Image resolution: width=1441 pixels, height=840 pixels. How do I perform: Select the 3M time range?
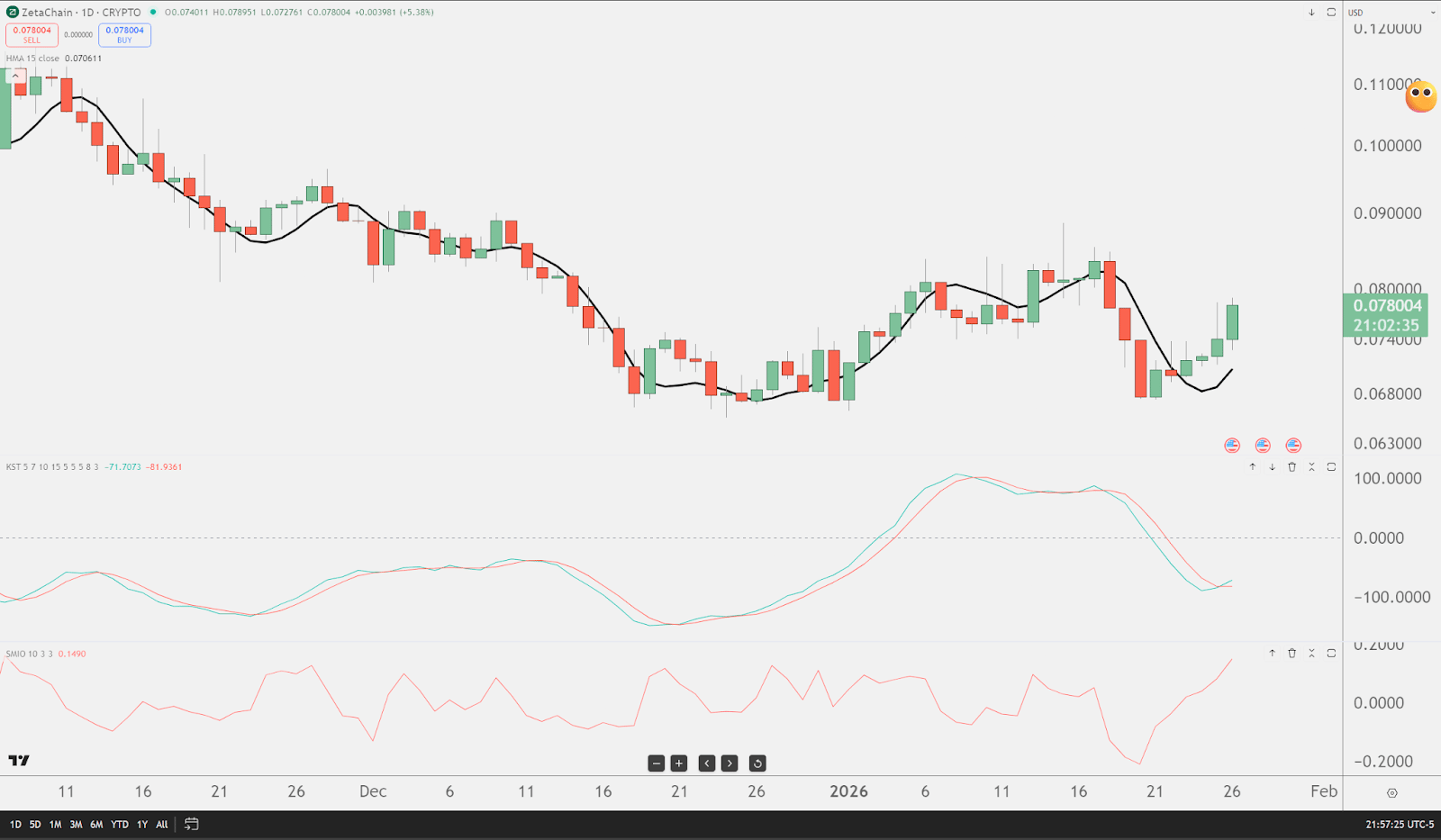[x=77, y=825]
